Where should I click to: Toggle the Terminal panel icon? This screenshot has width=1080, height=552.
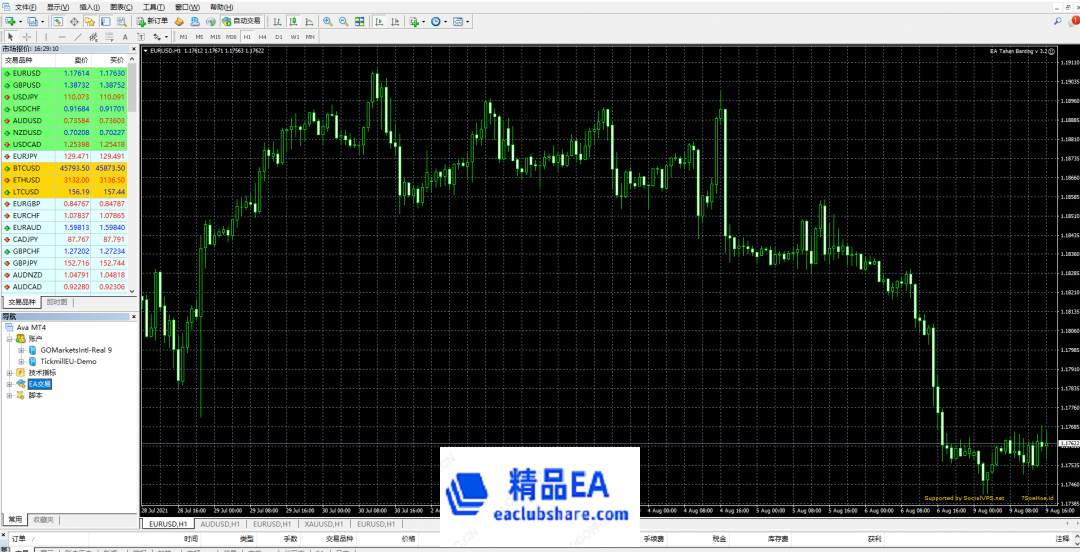[x=105, y=21]
